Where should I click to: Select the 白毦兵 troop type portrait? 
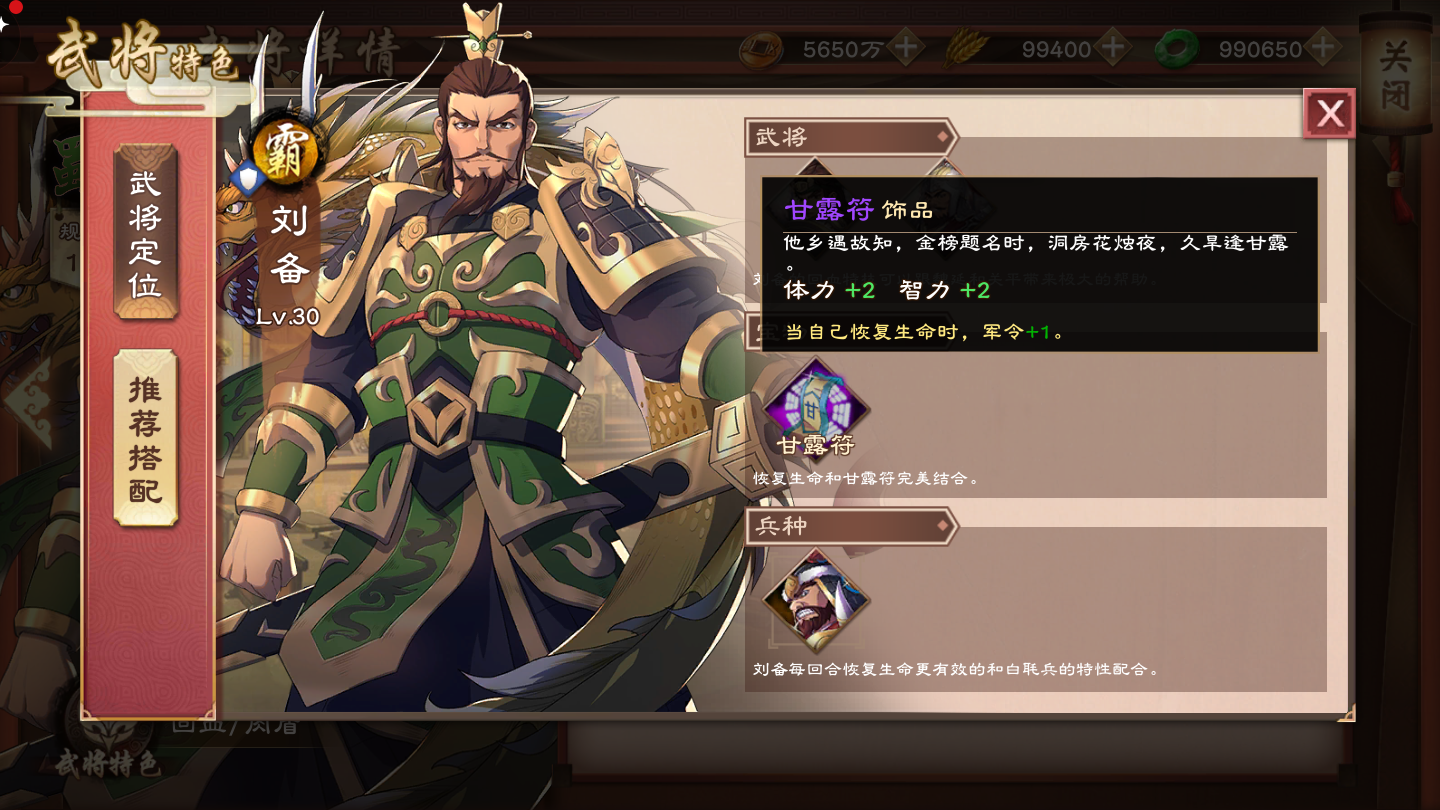tap(816, 600)
